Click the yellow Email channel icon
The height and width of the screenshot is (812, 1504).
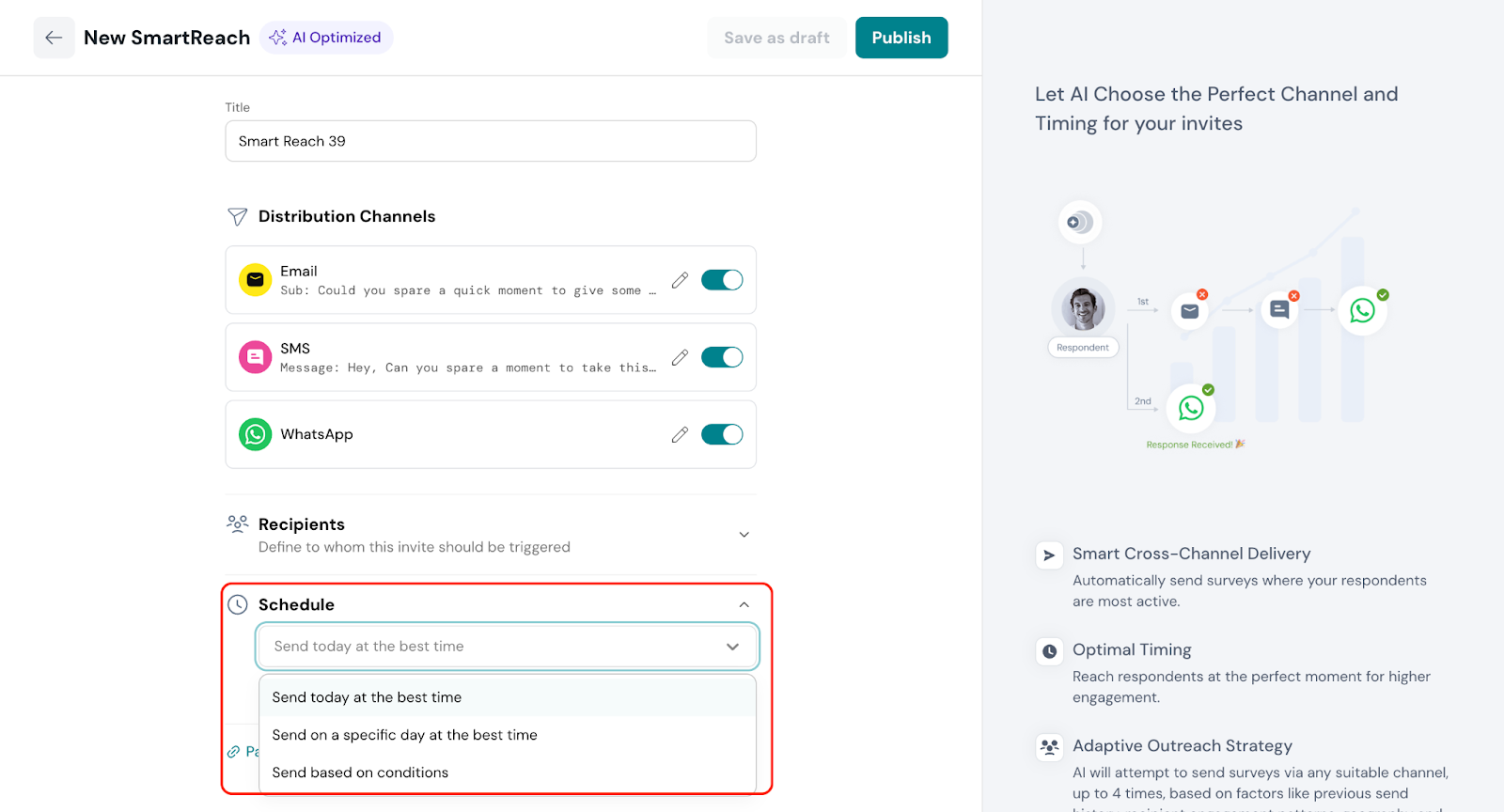[x=255, y=280]
